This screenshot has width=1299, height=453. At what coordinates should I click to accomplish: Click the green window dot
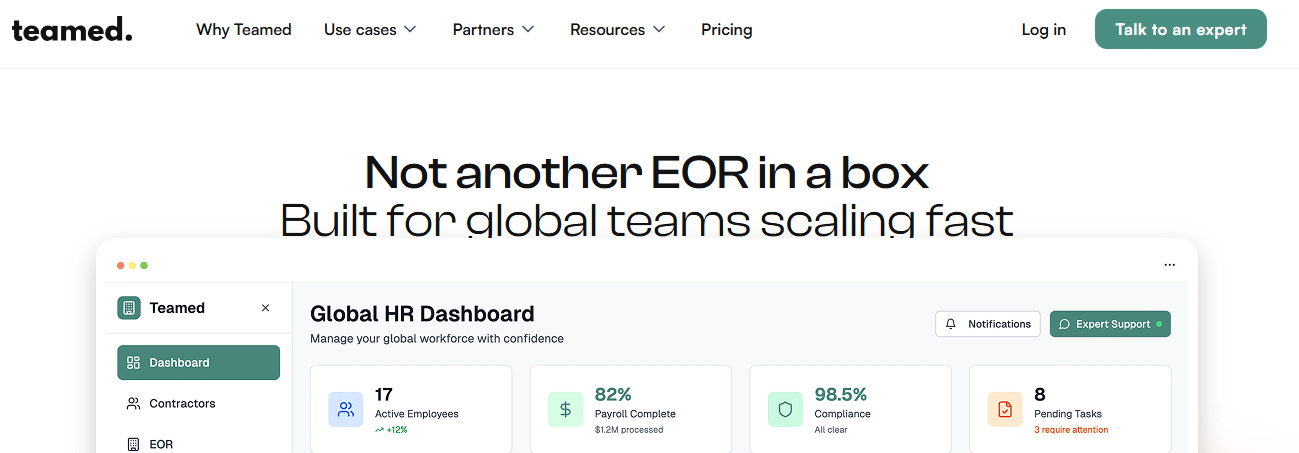coord(144,265)
